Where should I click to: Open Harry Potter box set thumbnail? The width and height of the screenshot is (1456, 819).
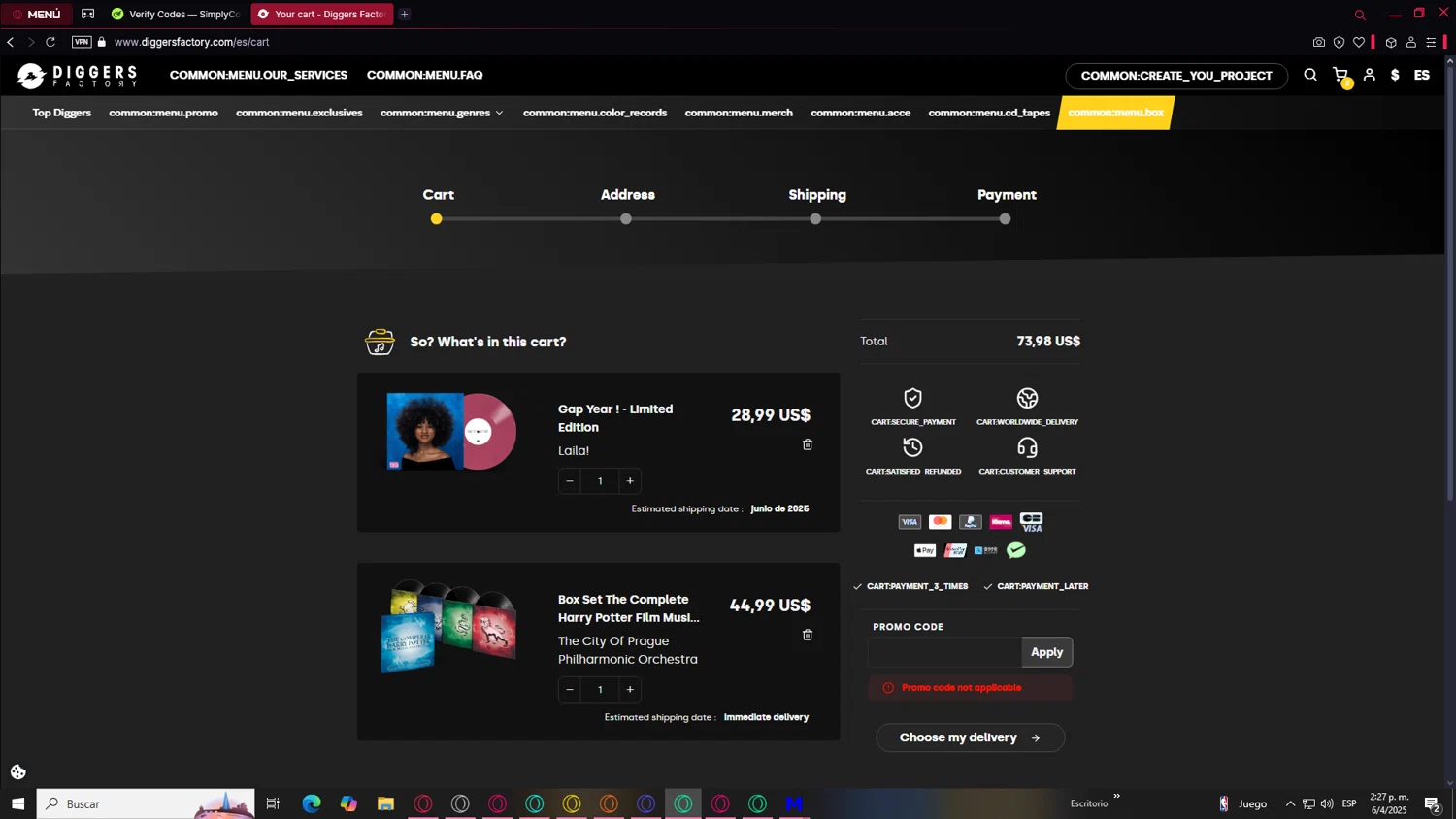point(448,627)
